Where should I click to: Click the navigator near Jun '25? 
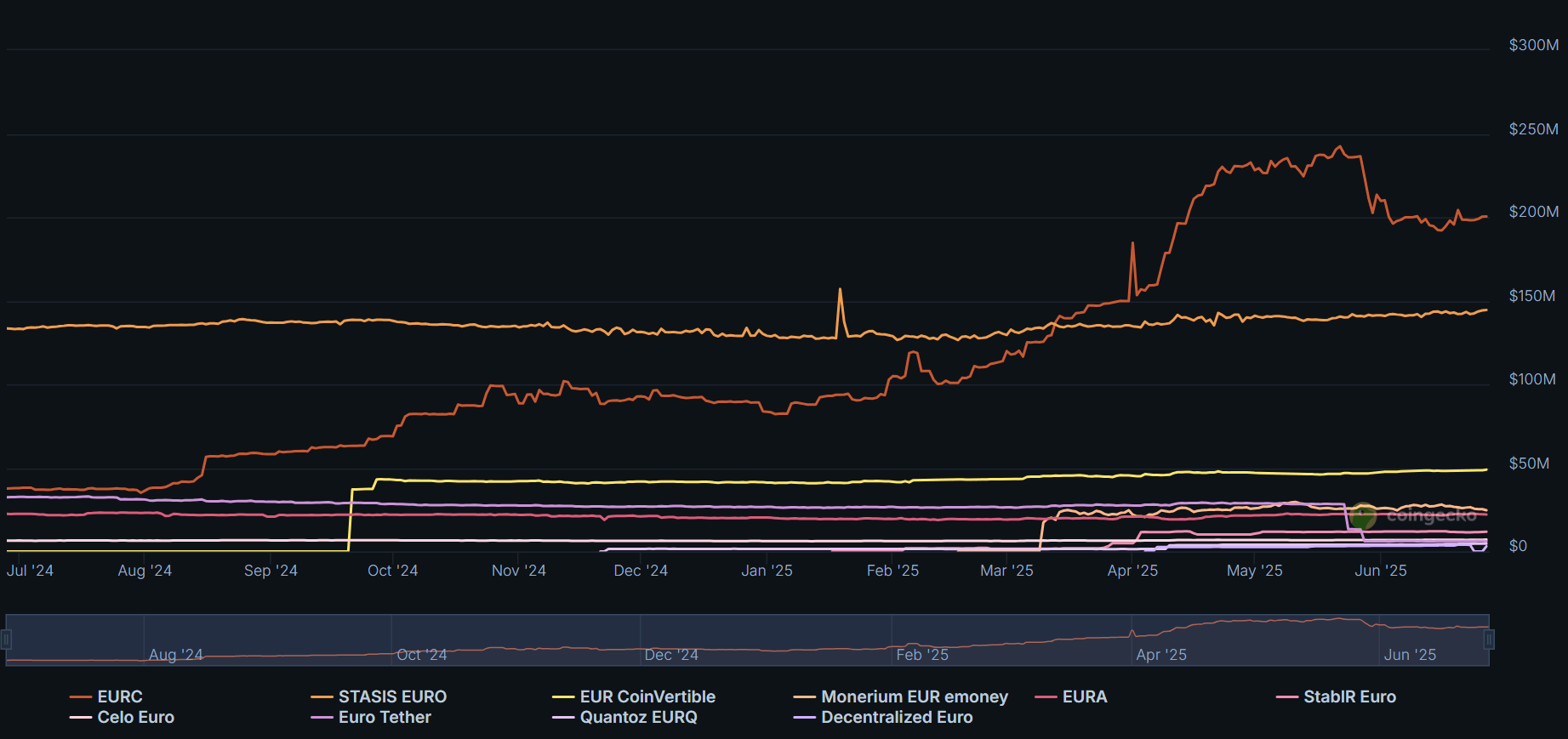[1410, 655]
